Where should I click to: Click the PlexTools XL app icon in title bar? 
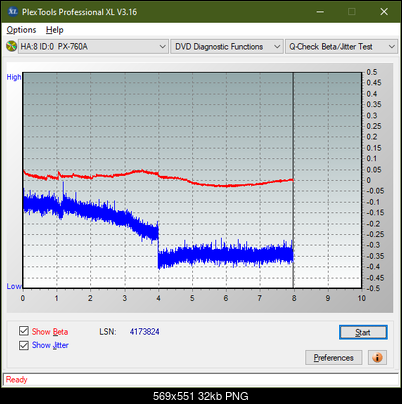12,12
